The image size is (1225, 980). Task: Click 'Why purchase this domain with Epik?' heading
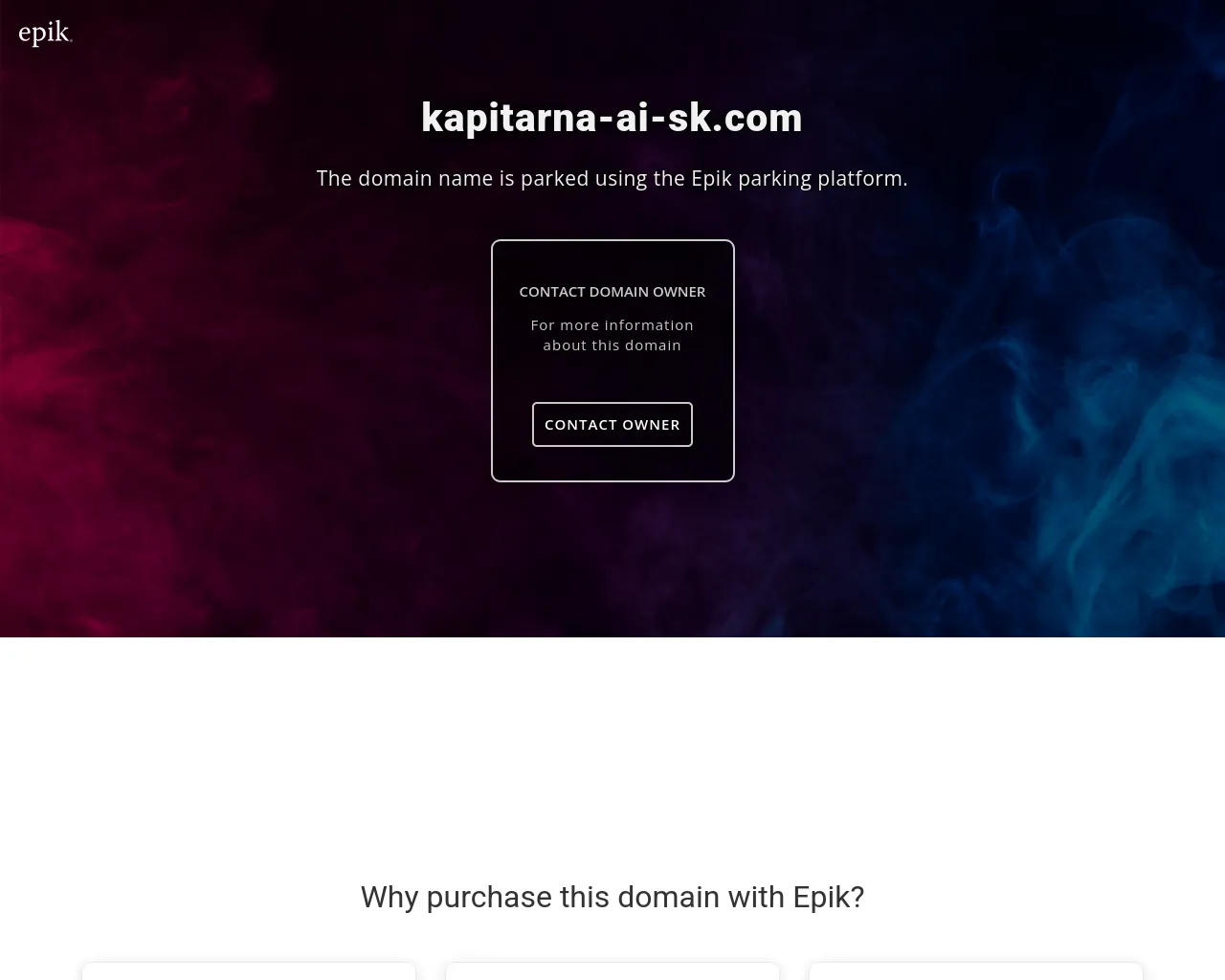(612, 897)
